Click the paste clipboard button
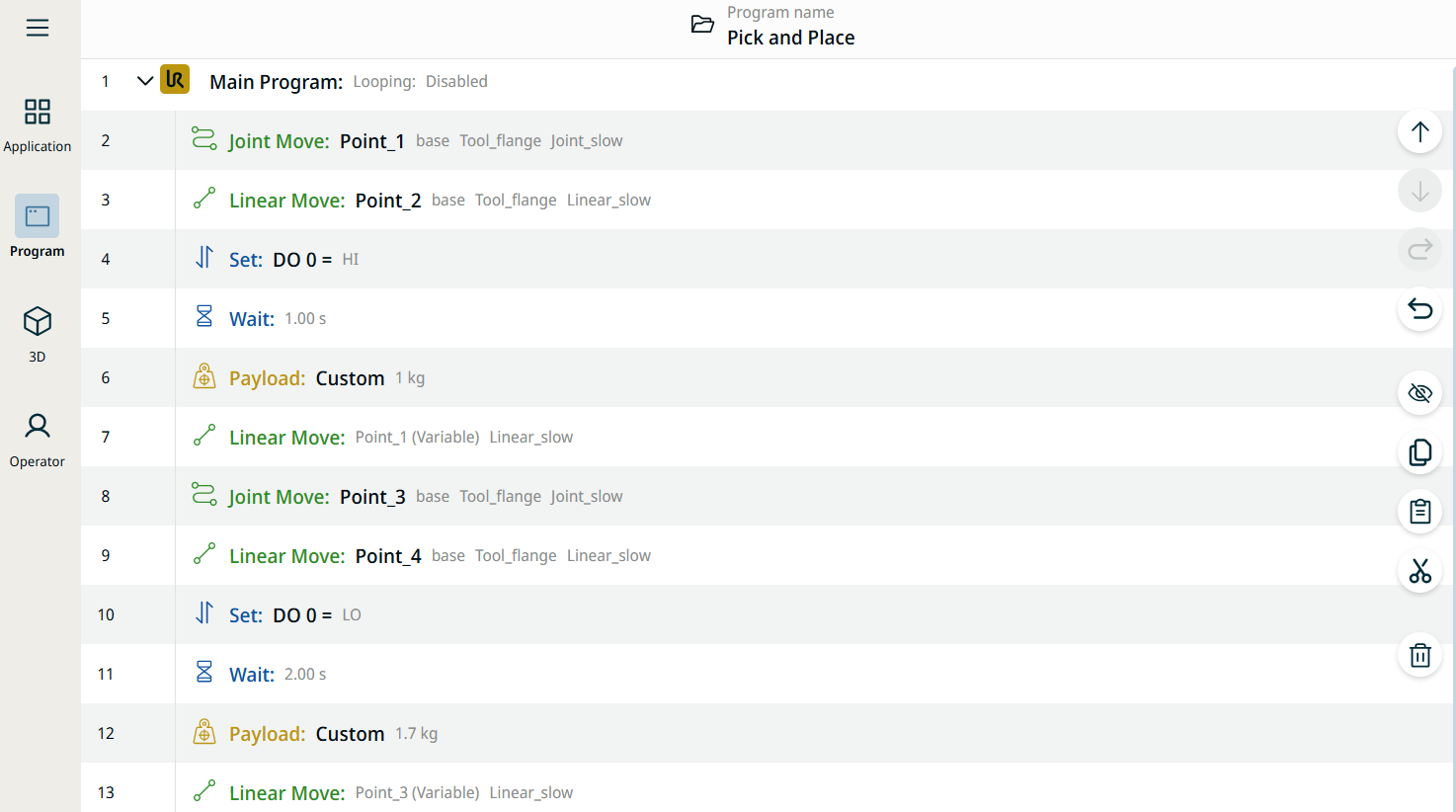1456x812 pixels. tap(1419, 511)
